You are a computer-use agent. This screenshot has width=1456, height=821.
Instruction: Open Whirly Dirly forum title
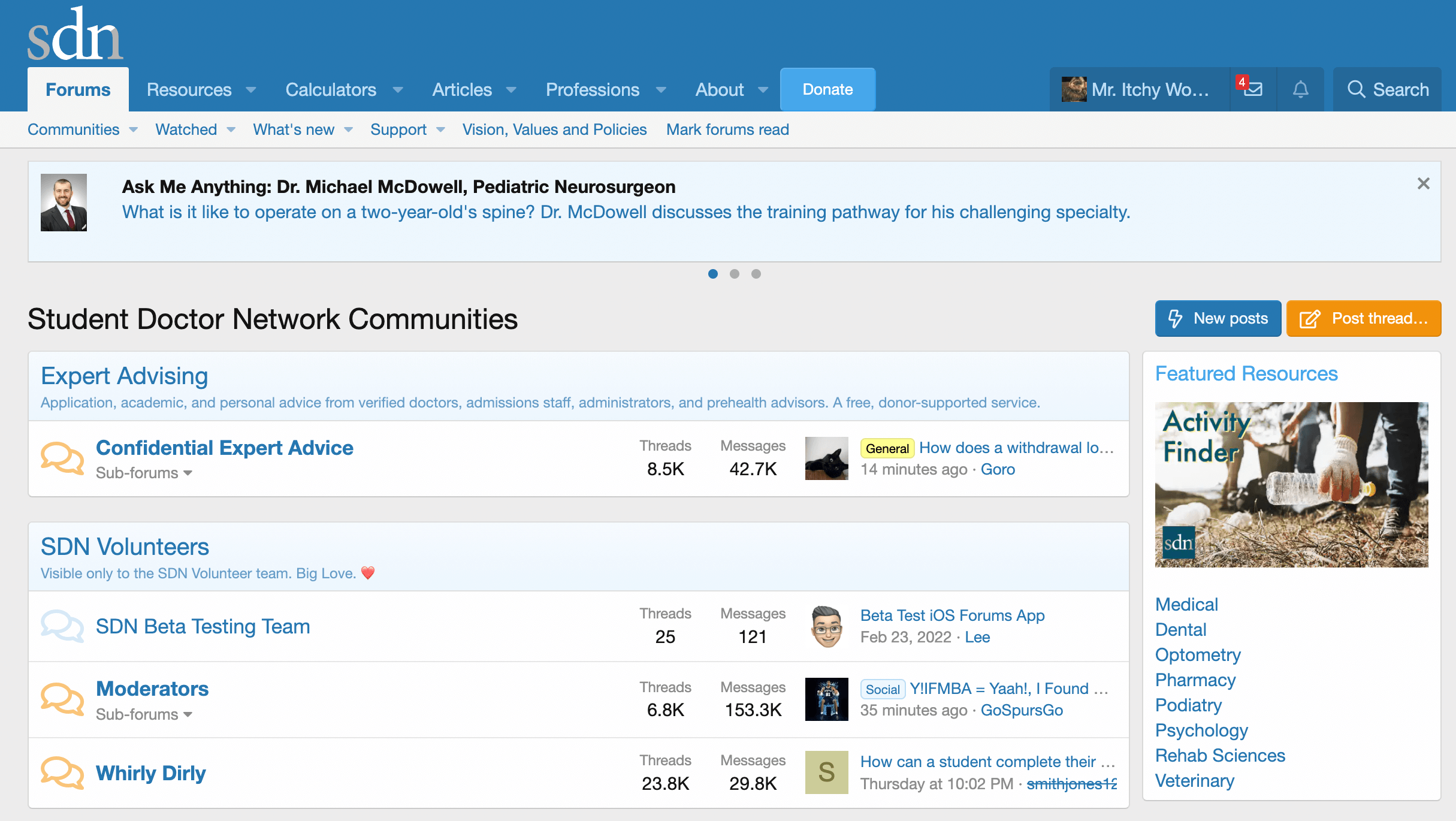coord(151,773)
